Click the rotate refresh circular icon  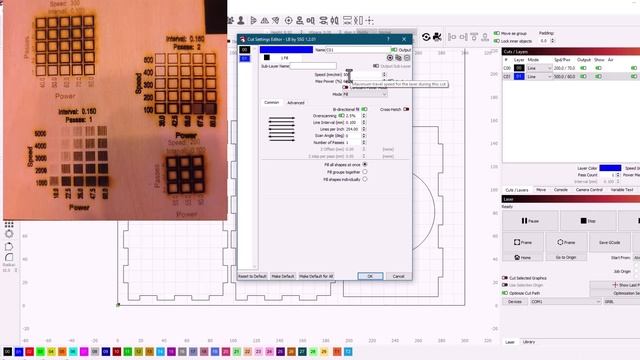coord(426,37)
